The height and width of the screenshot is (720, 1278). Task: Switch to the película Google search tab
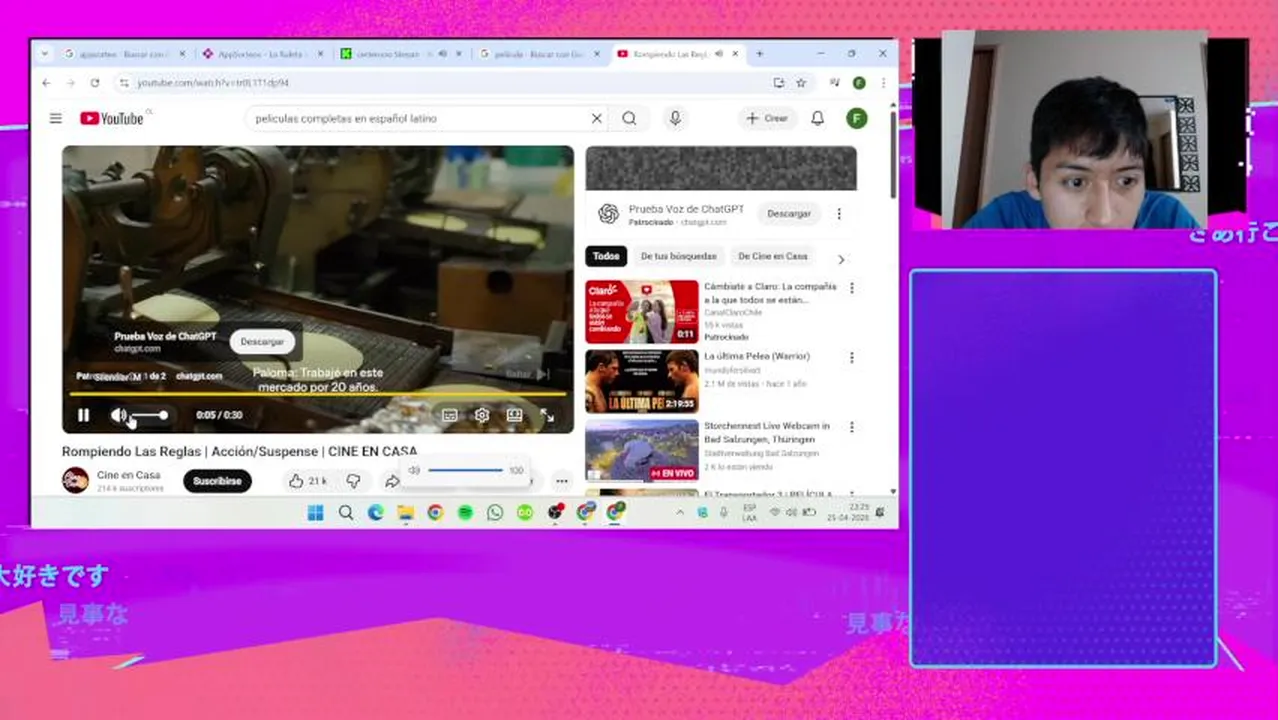click(x=538, y=54)
